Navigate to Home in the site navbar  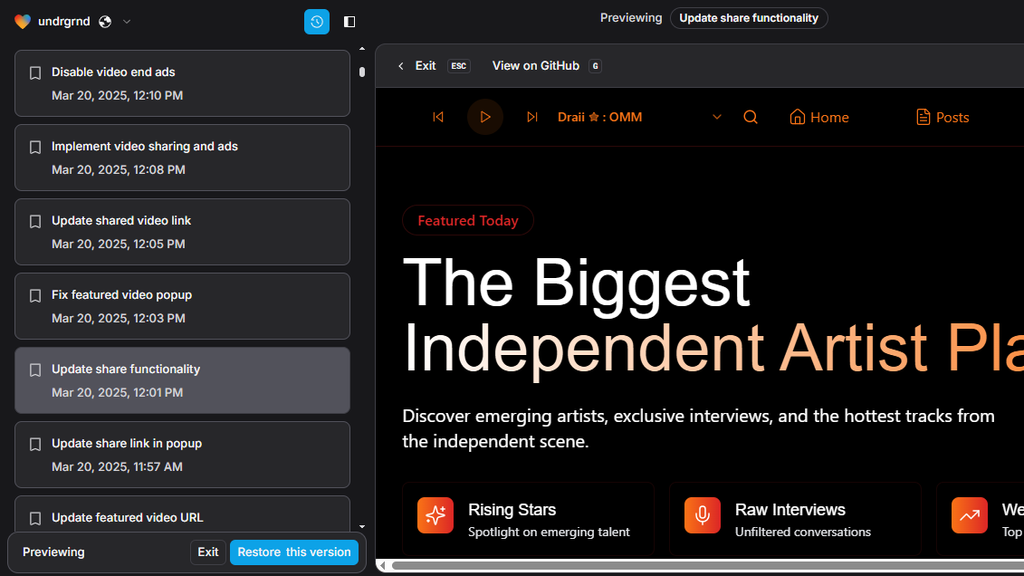(818, 117)
